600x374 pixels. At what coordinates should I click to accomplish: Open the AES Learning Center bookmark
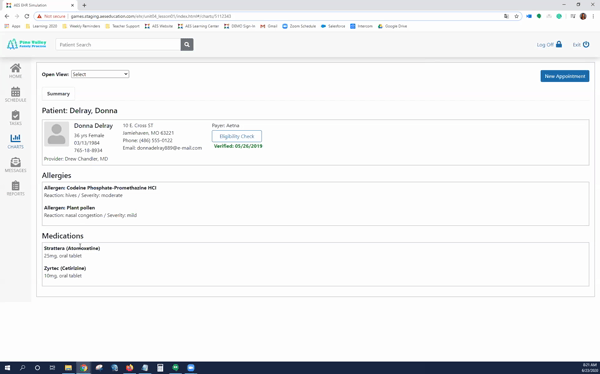198,26
